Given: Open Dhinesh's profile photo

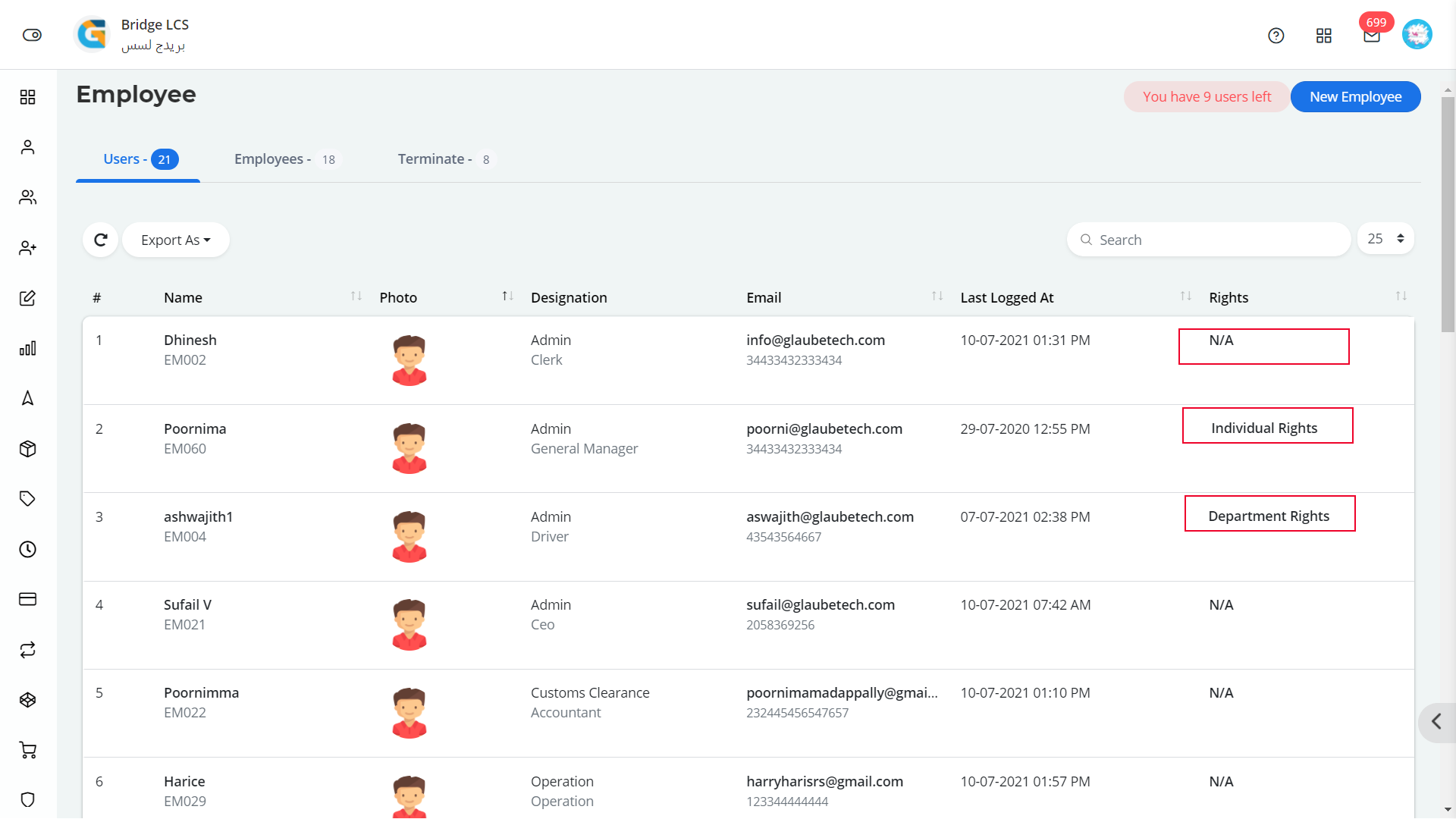Looking at the screenshot, I should tap(409, 360).
